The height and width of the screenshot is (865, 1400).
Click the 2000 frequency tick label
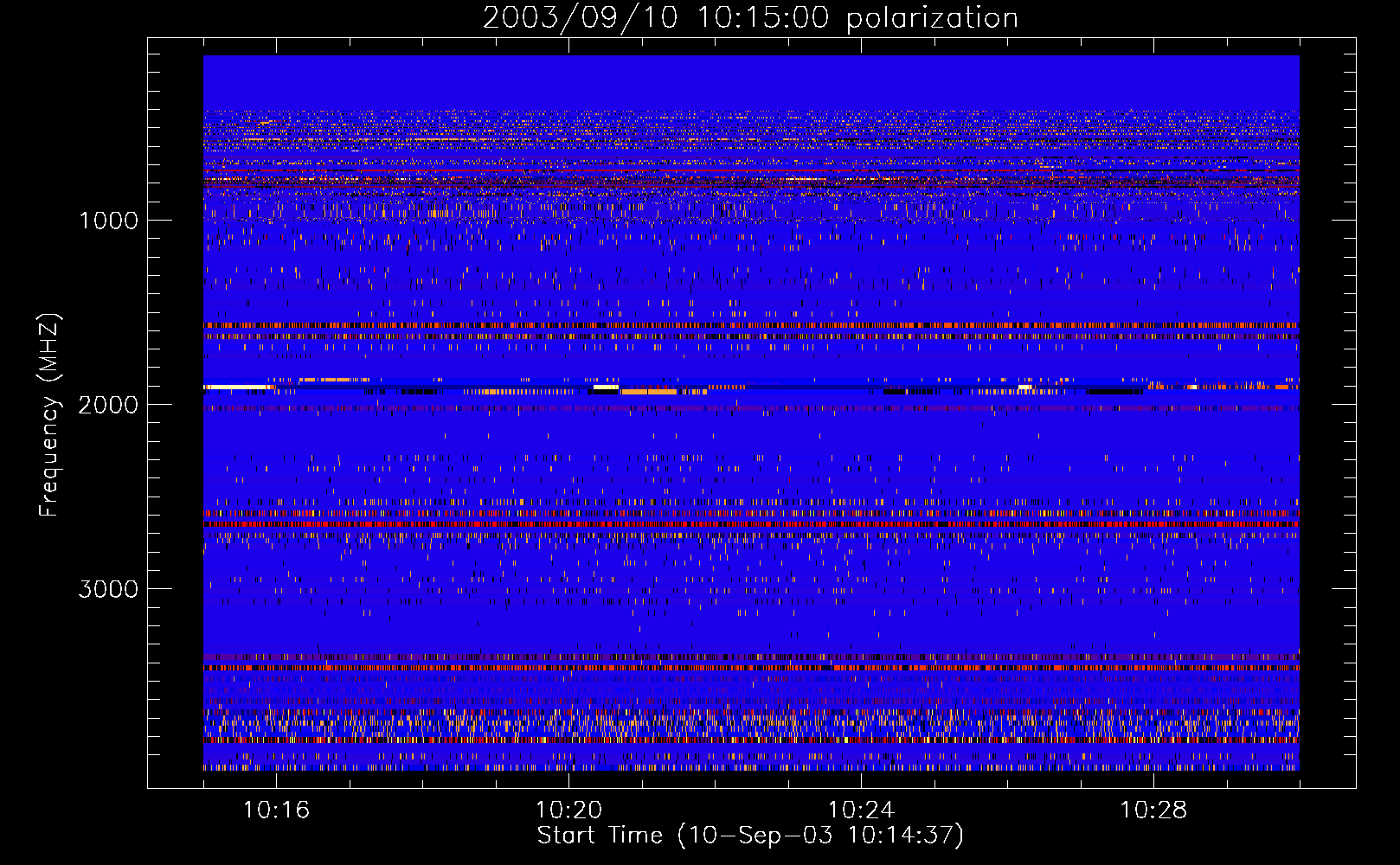coord(108,405)
